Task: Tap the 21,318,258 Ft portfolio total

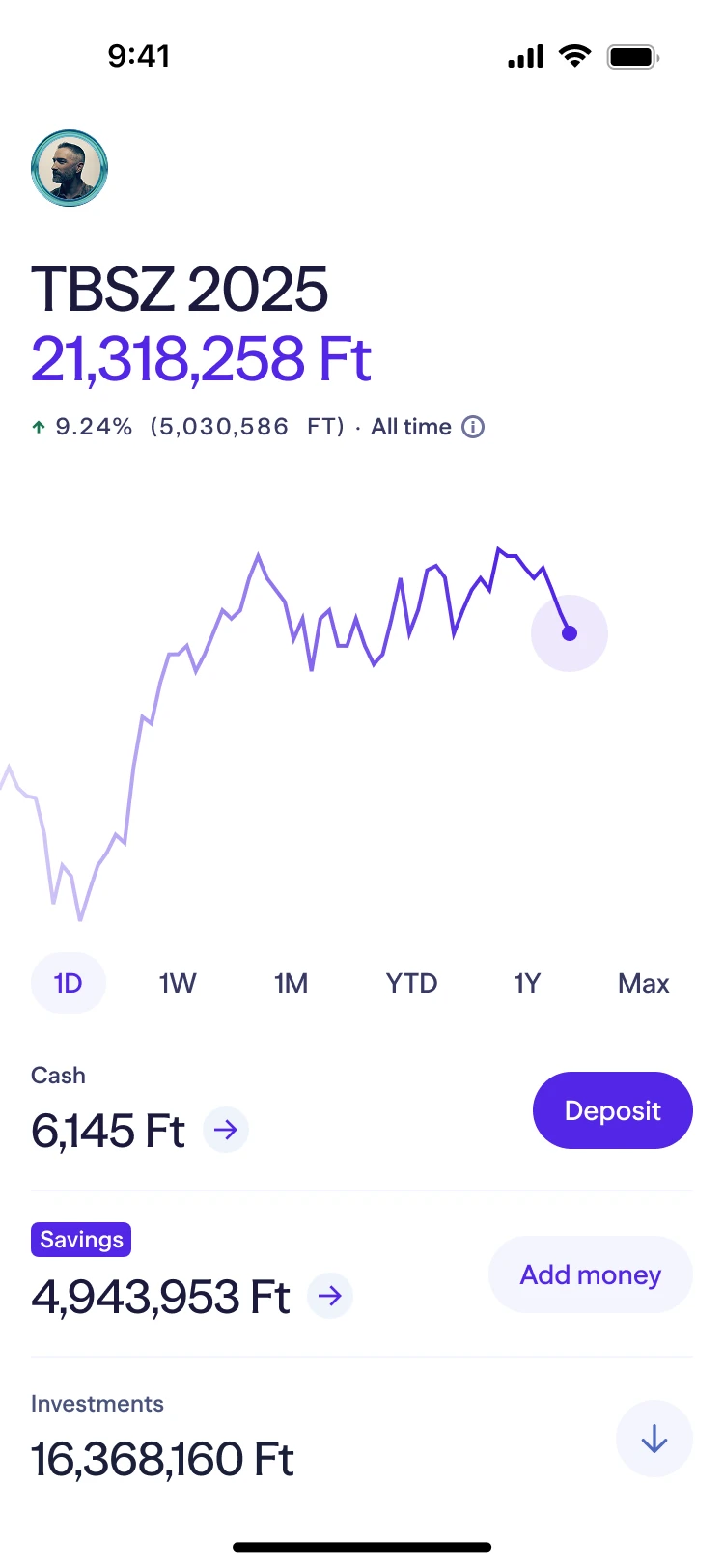Action: [201, 359]
